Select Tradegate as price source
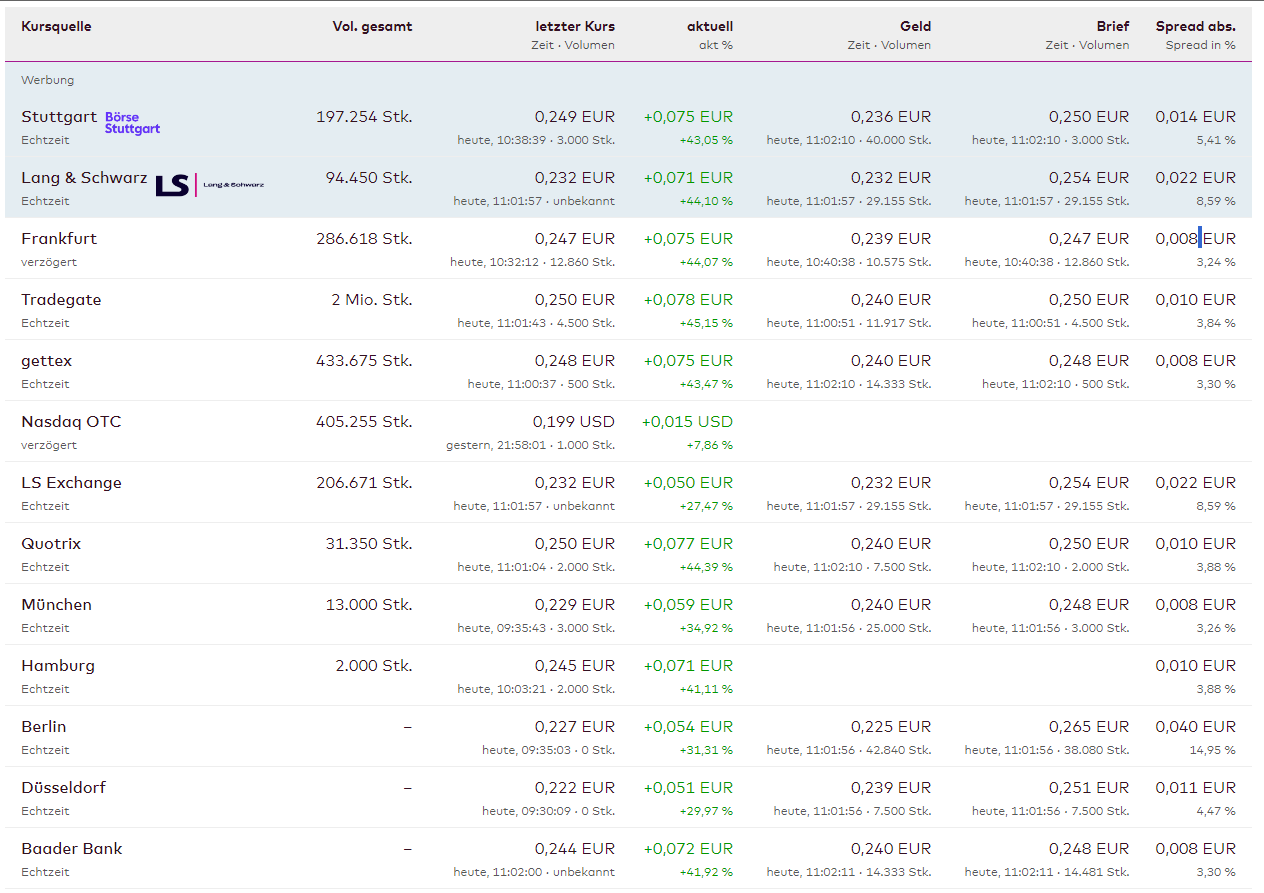This screenshot has width=1264, height=893. coord(61,300)
